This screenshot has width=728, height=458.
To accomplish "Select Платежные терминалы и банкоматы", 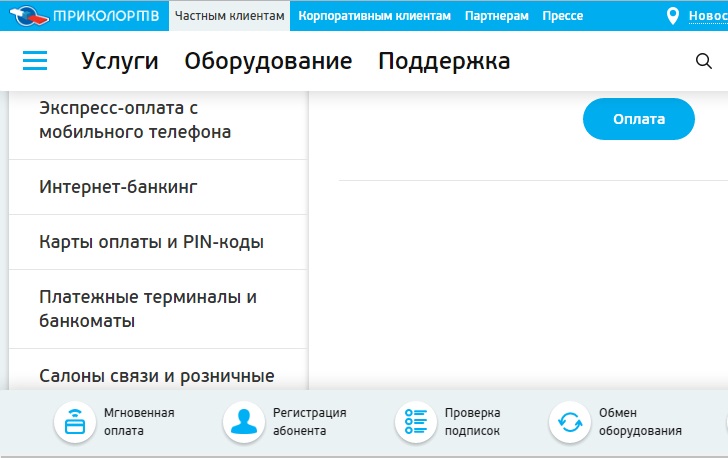I will coord(148,309).
